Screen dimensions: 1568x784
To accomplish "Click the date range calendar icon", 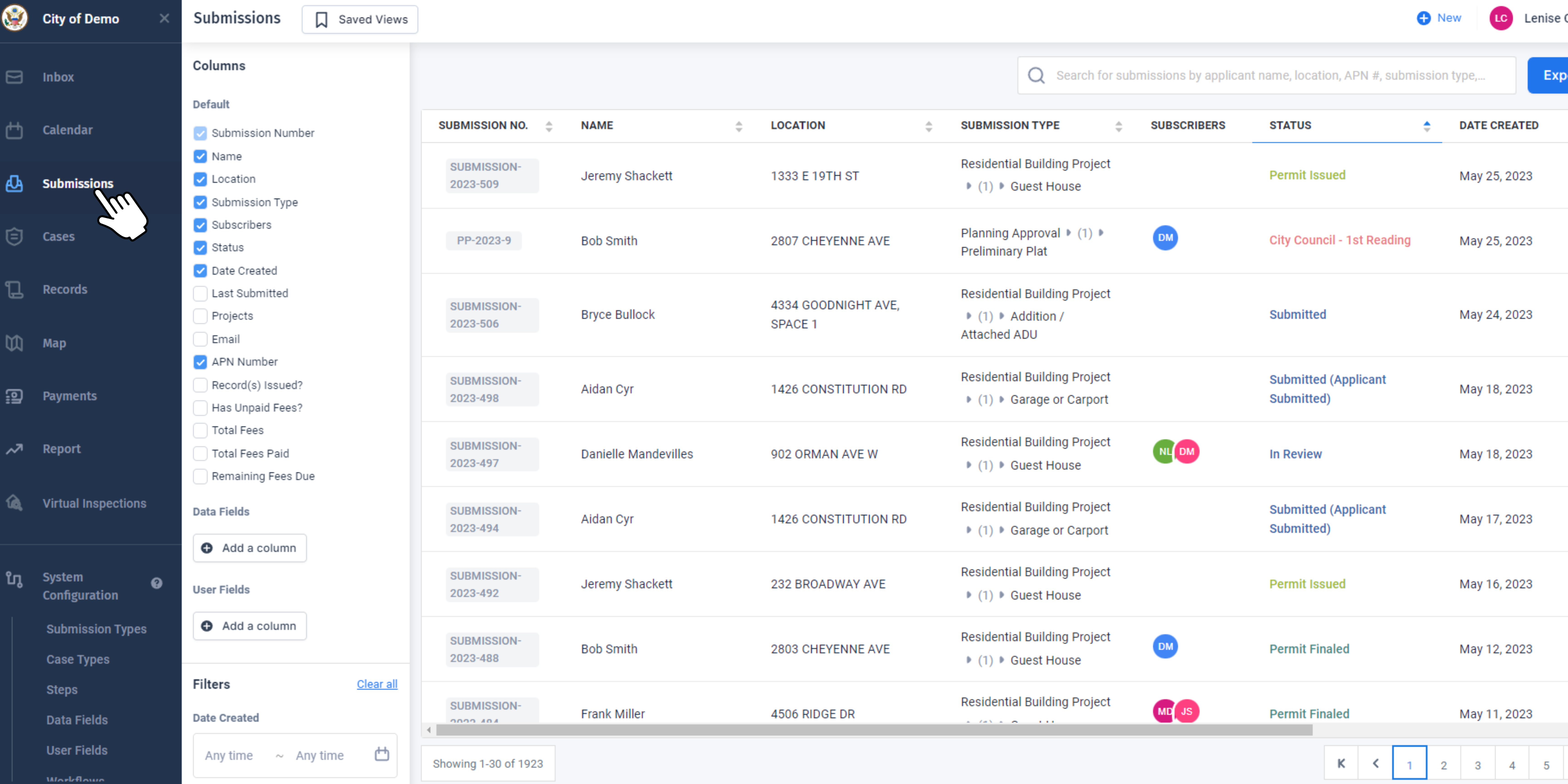I will (382, 754).
